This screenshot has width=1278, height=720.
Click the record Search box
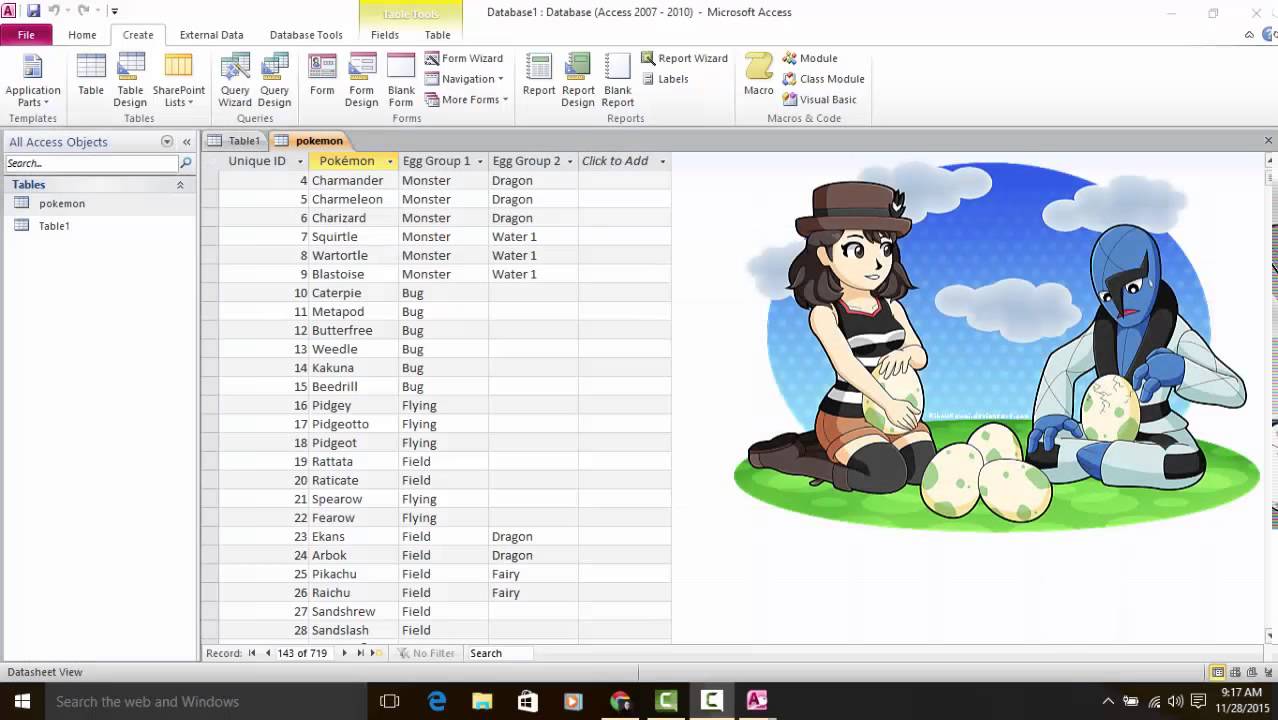[499, 653]
